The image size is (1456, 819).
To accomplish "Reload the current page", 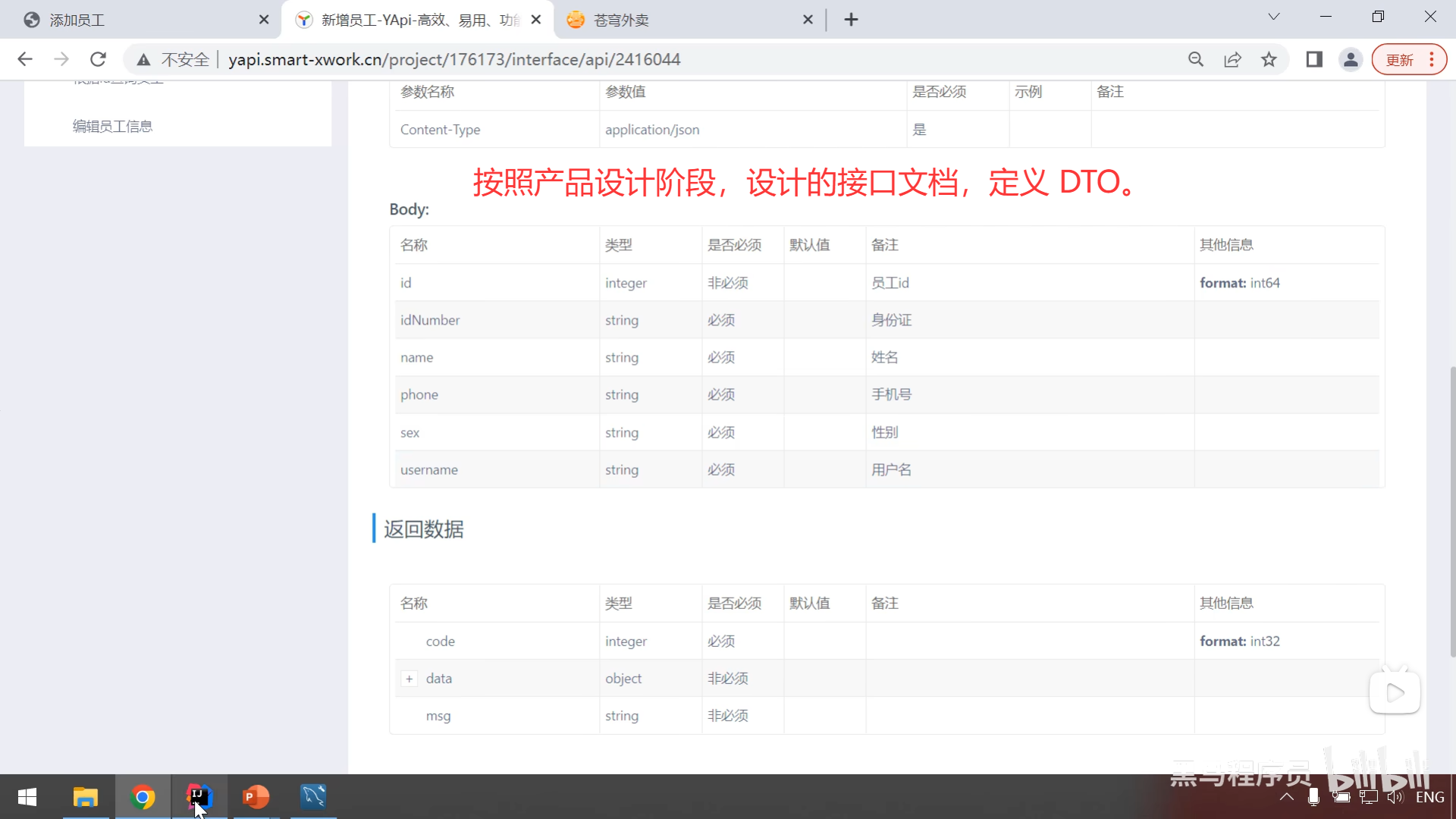I will pyautogui.click(x=98, y=59).
